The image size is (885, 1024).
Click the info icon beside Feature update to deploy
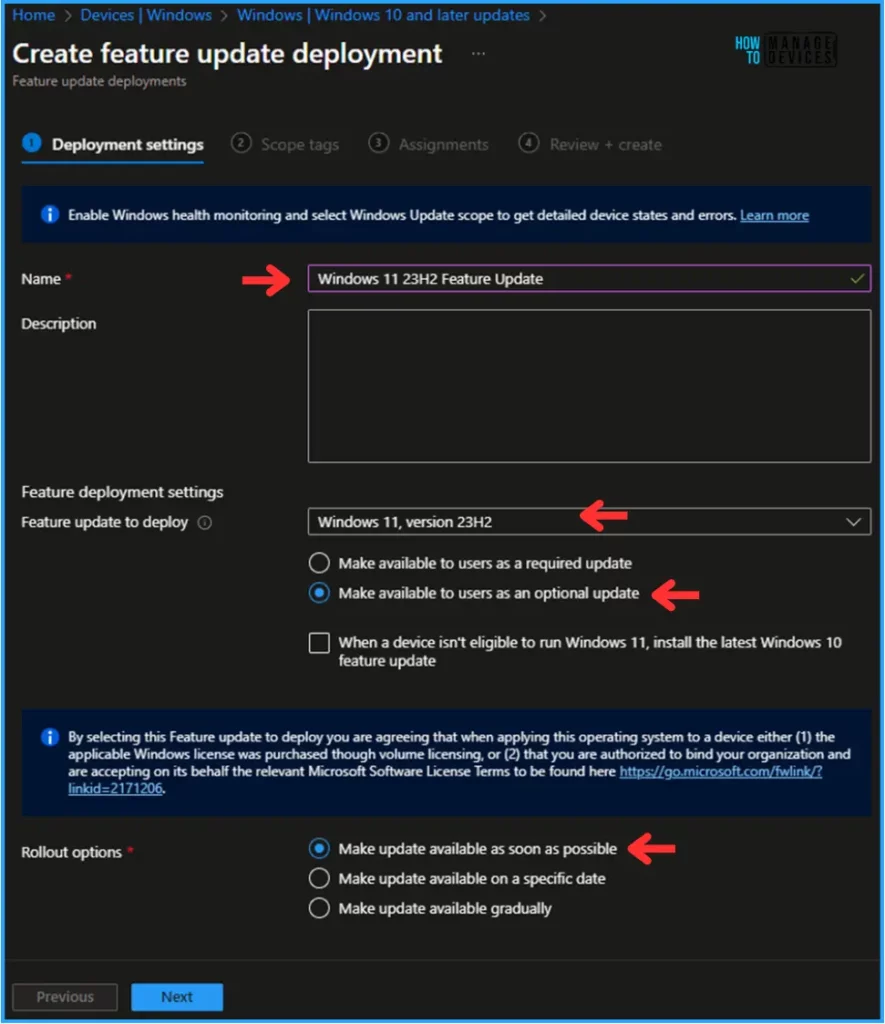click(x=204, y=522)
